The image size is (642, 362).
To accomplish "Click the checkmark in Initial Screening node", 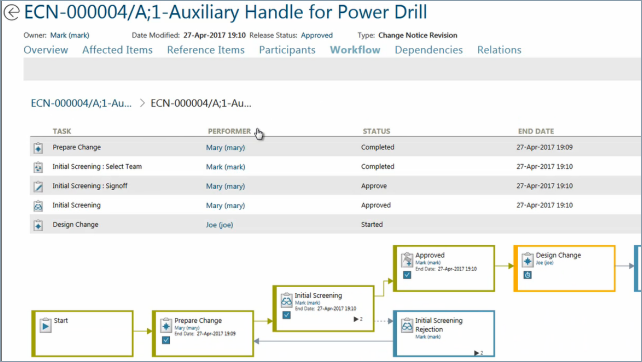I will coord(287,315).
